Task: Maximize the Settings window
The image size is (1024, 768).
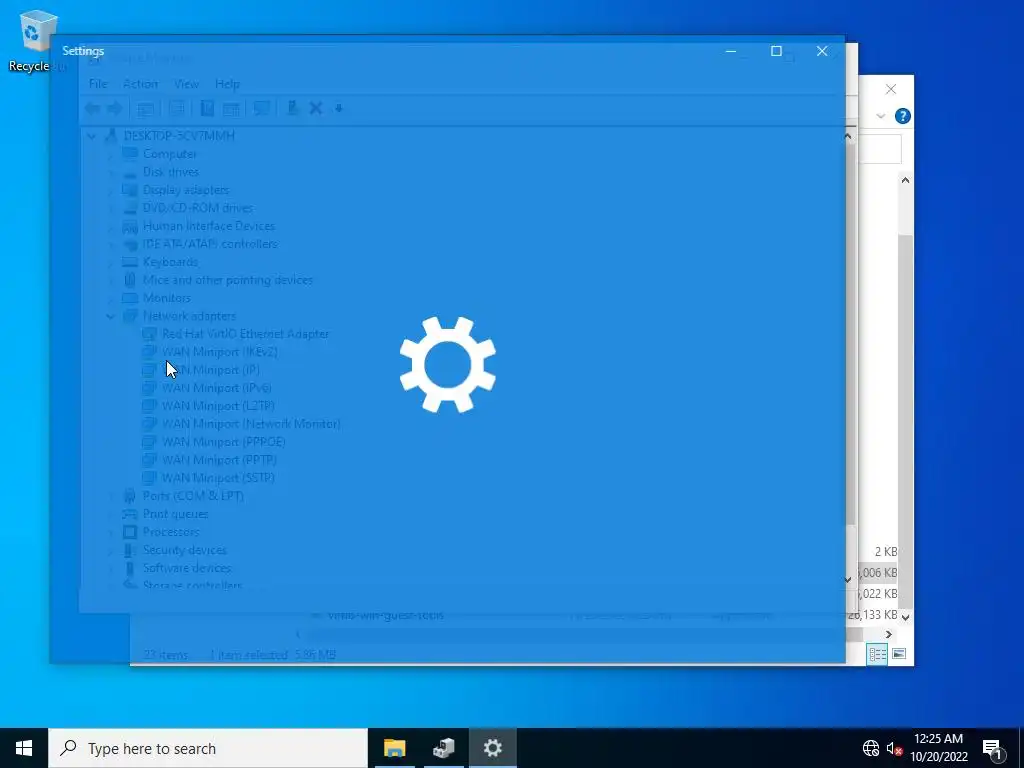Action: click(776, 51)
